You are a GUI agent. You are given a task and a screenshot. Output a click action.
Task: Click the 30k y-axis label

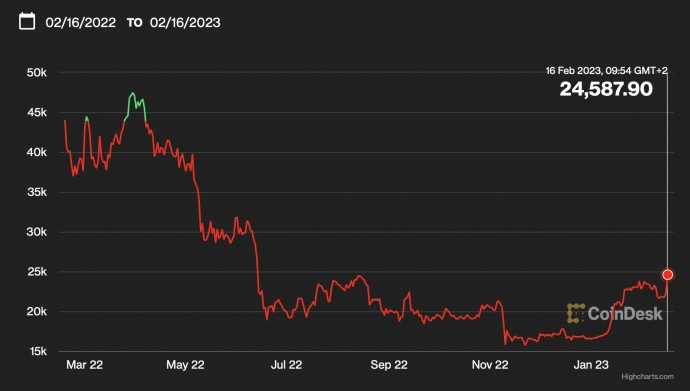coord(37,232)
